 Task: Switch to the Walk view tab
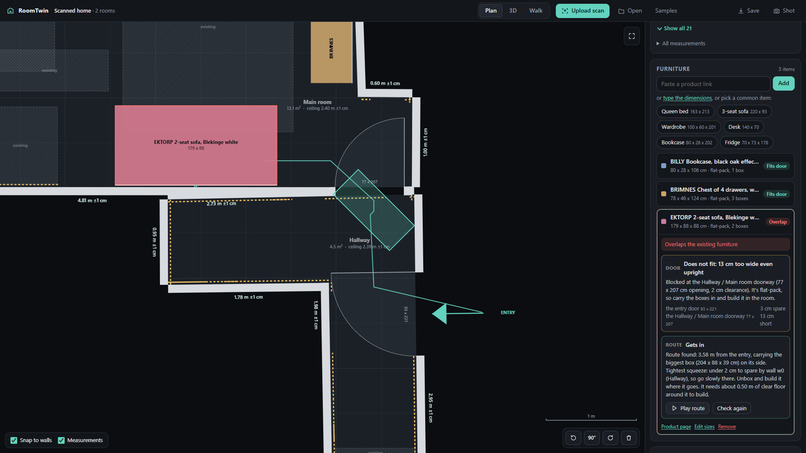536,10
